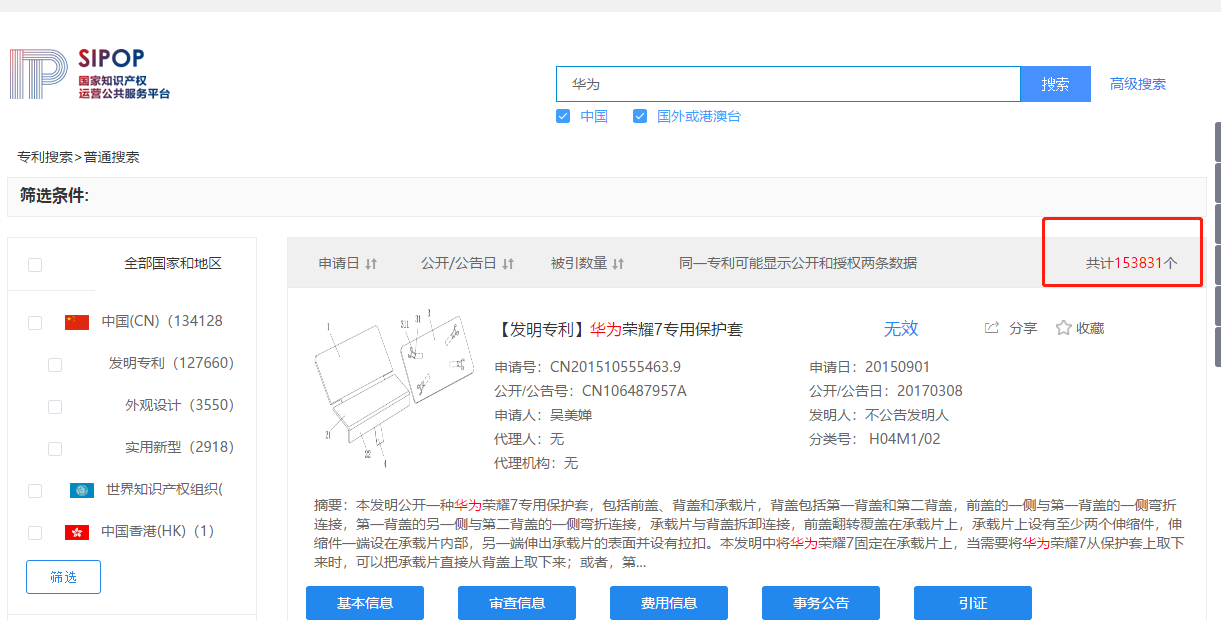Screen dimensions: 1221x621
Task: Click the 中国香港(HK)（1) filter label
Action: pos(158,531)
